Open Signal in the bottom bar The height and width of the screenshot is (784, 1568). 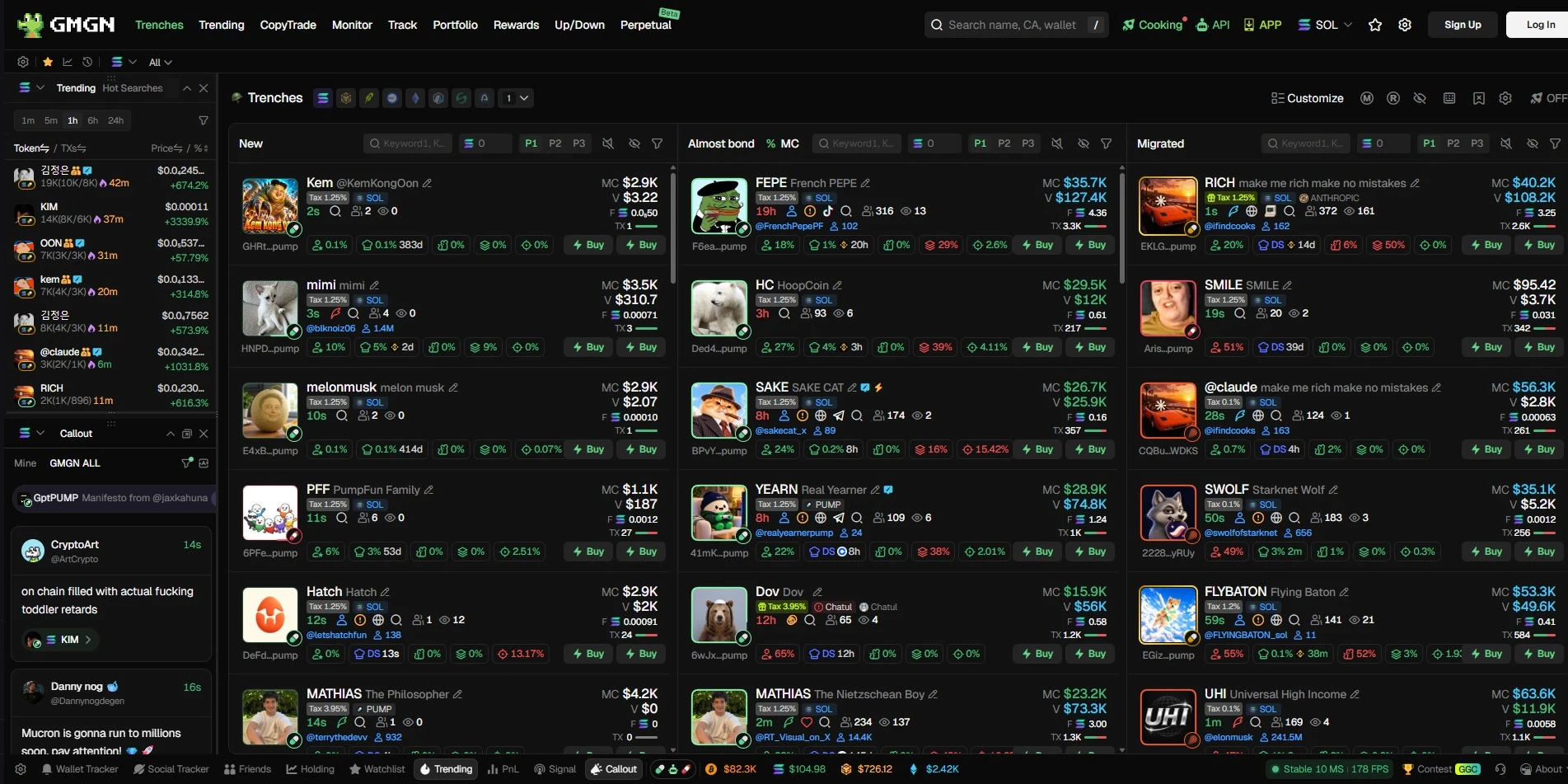(x=555, y=769)
